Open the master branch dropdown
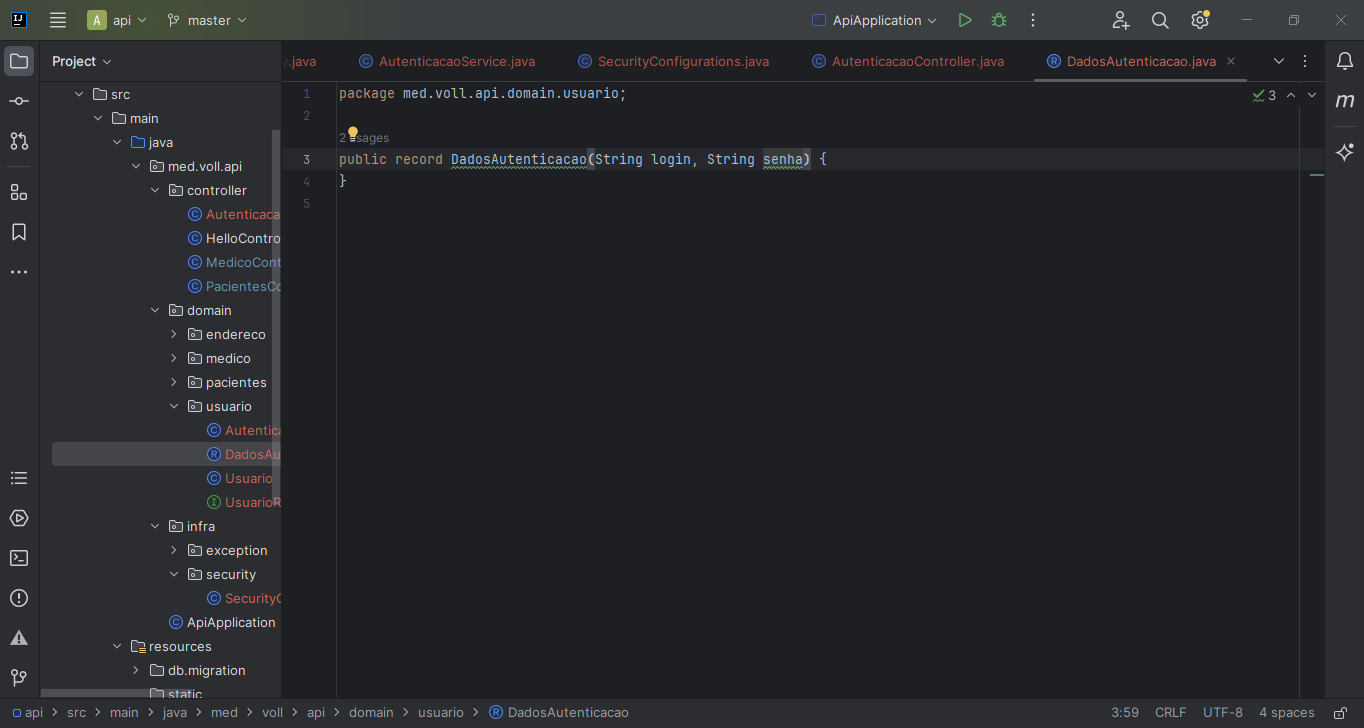The width and height of the screenshot is (1364, 728). tap(207, 20)
